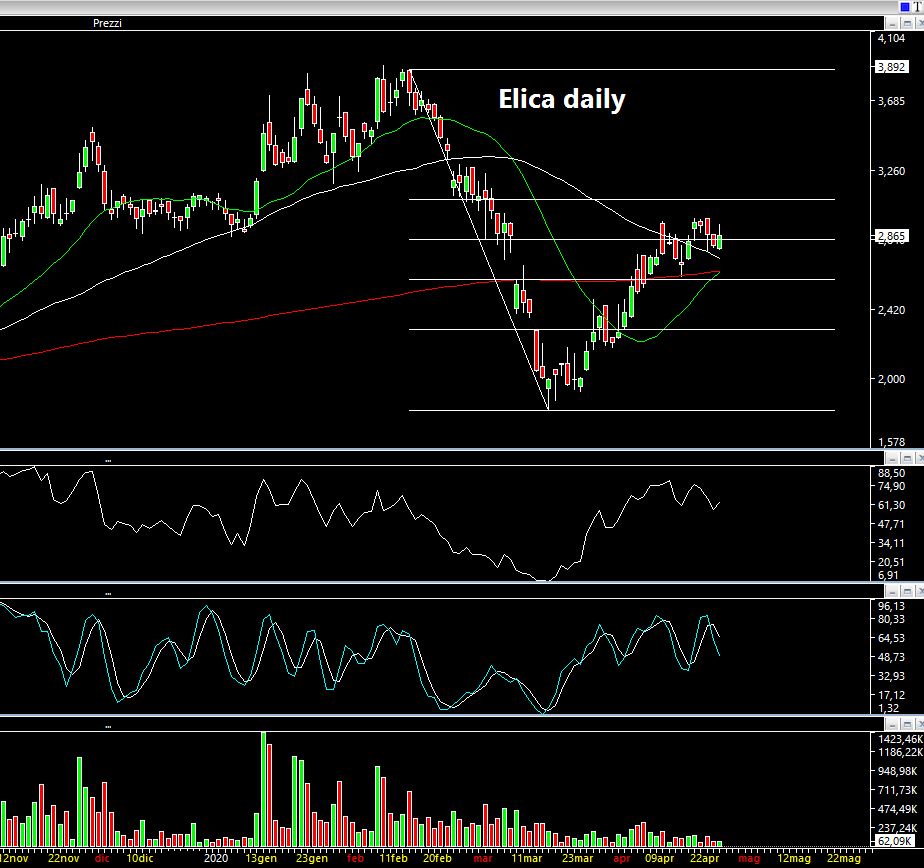
Task: Click the 3,260 price axis value
Action: pos(891,171)
